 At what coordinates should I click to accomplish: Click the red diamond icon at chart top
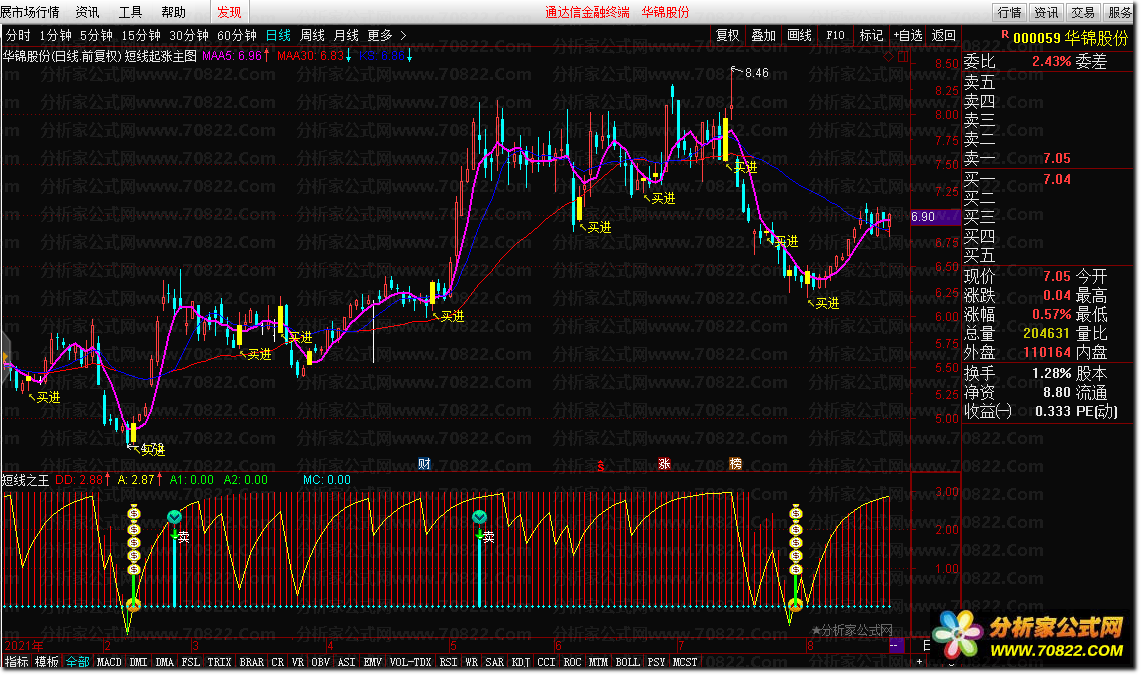tap(888, 56)
